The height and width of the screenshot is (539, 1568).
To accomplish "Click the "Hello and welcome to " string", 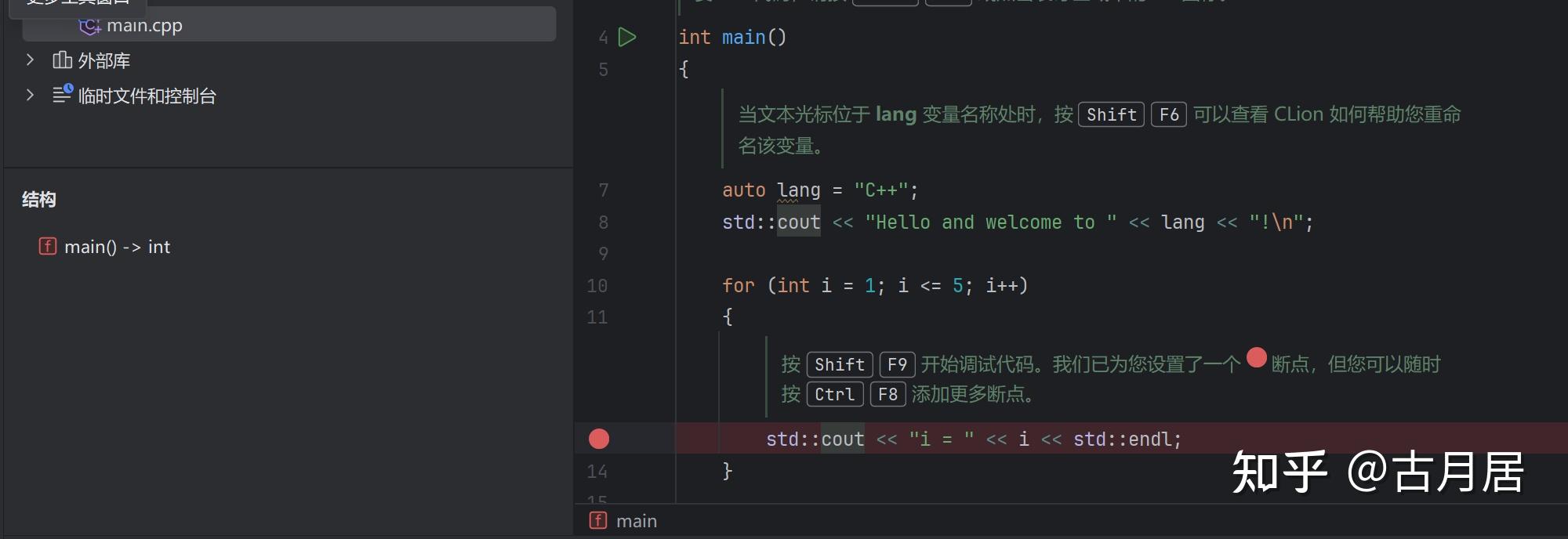I will click(991, 222).
